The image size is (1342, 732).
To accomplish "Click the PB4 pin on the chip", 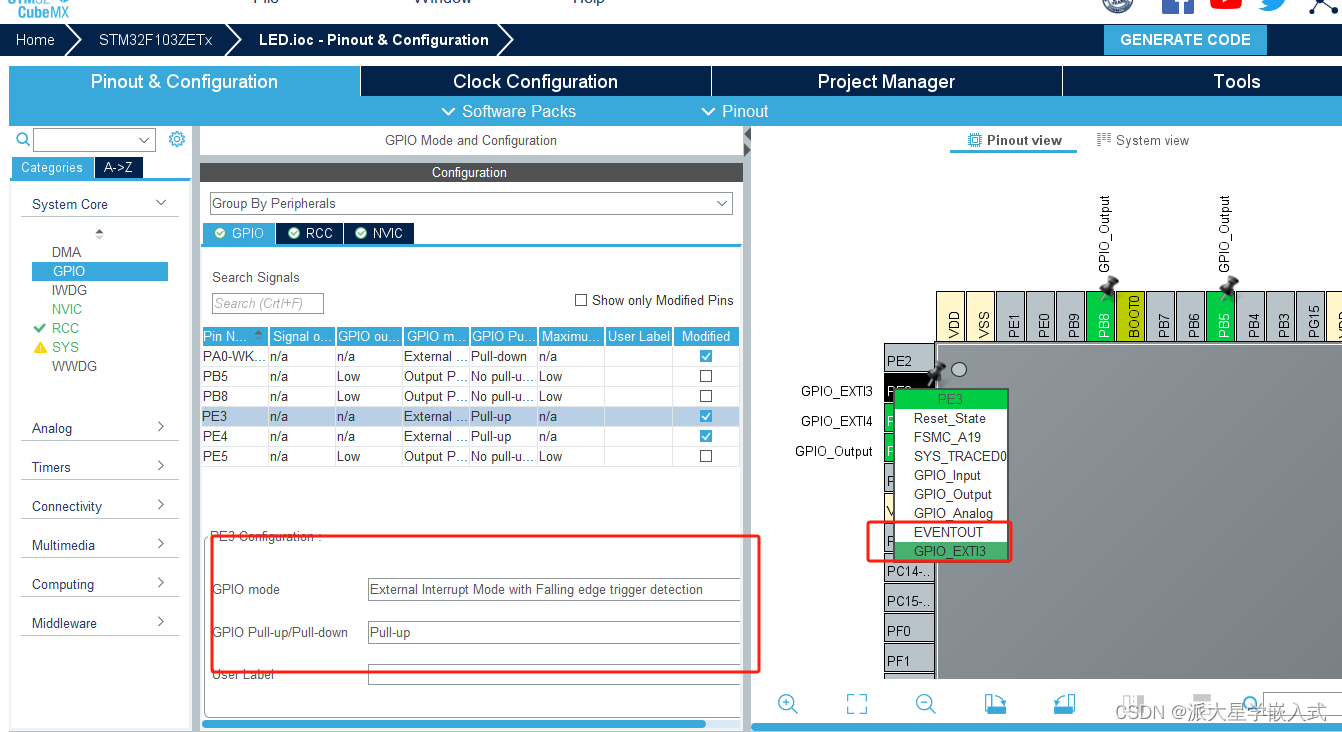I will (x=1251, y=318).
